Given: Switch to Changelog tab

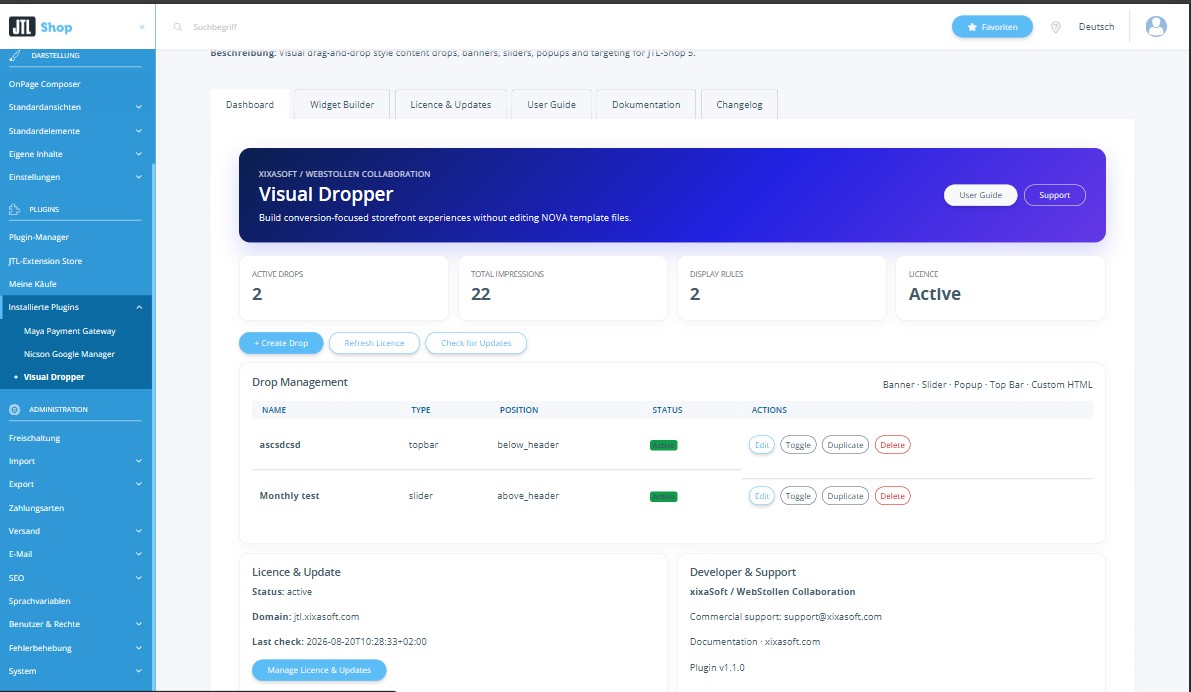Looking at the screenshot, I should point(739,105).
